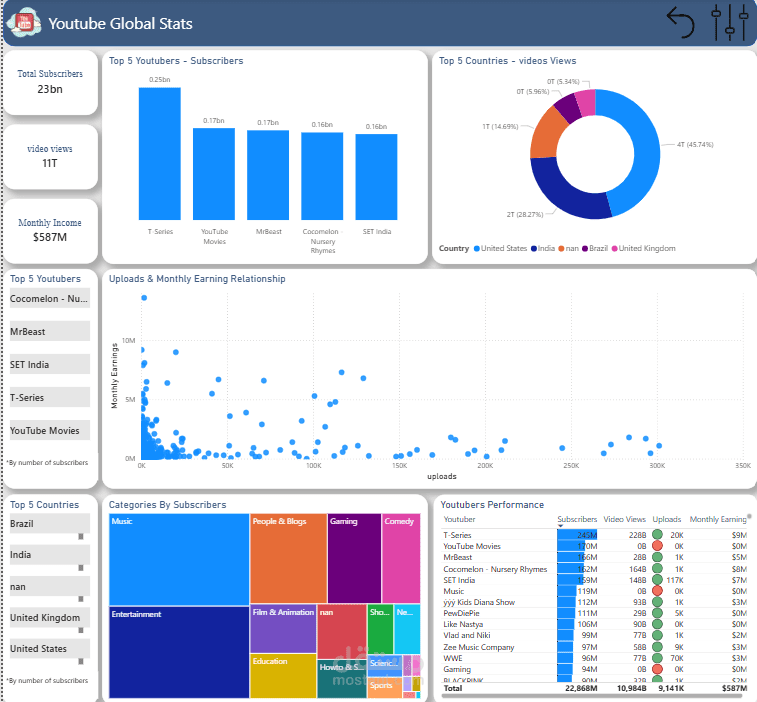The image size is (757, 702).
Task: Select the purple Gaming treemap tile
Action: coord(354,558)
